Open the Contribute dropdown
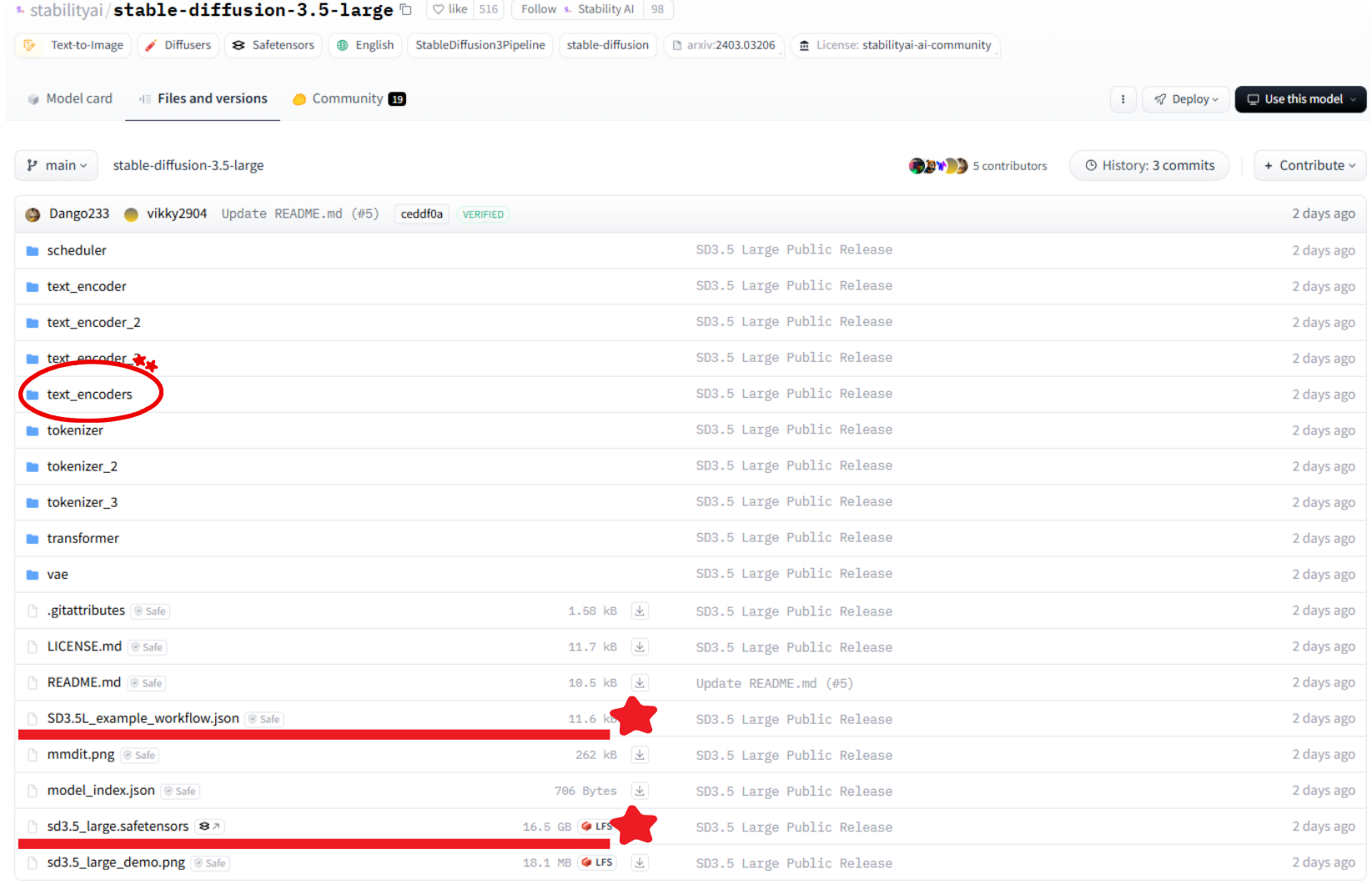Image resolution: width=1372 pixels, height=884 pixels. click(1309, 165)
